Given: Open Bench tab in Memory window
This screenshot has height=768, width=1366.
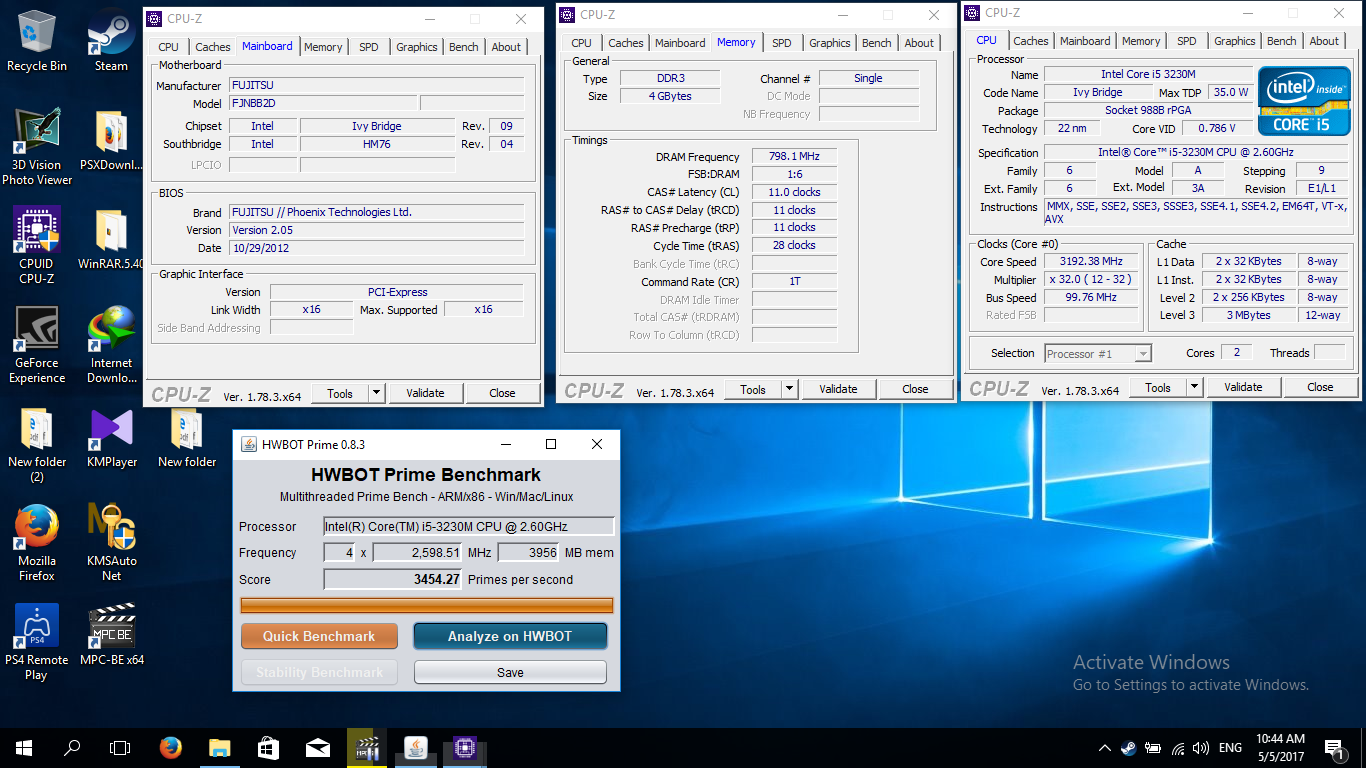Looking at the screenshot, I should click(877, 43).
